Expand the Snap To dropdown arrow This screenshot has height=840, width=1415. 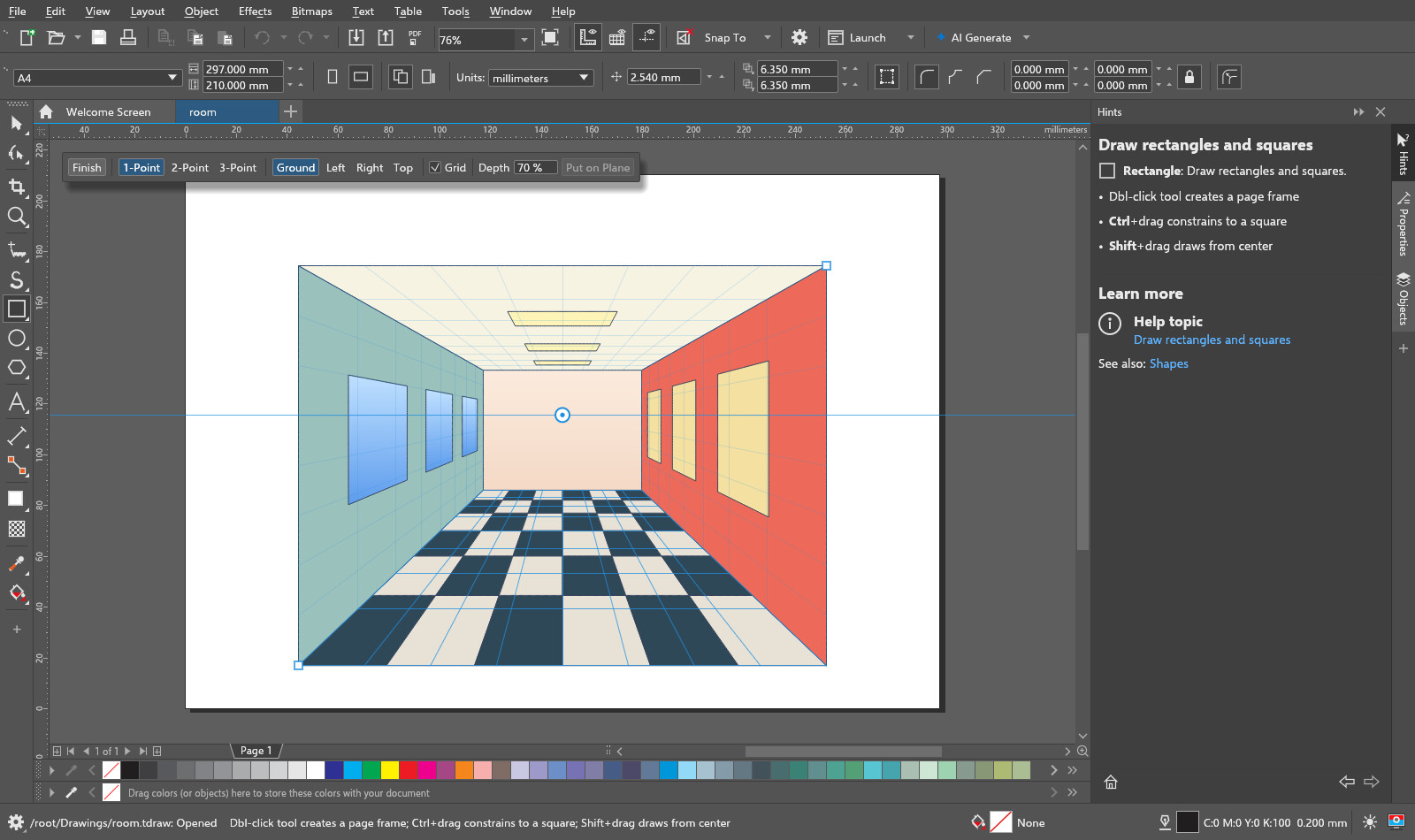pyautogui.click(x=768, y=37)
